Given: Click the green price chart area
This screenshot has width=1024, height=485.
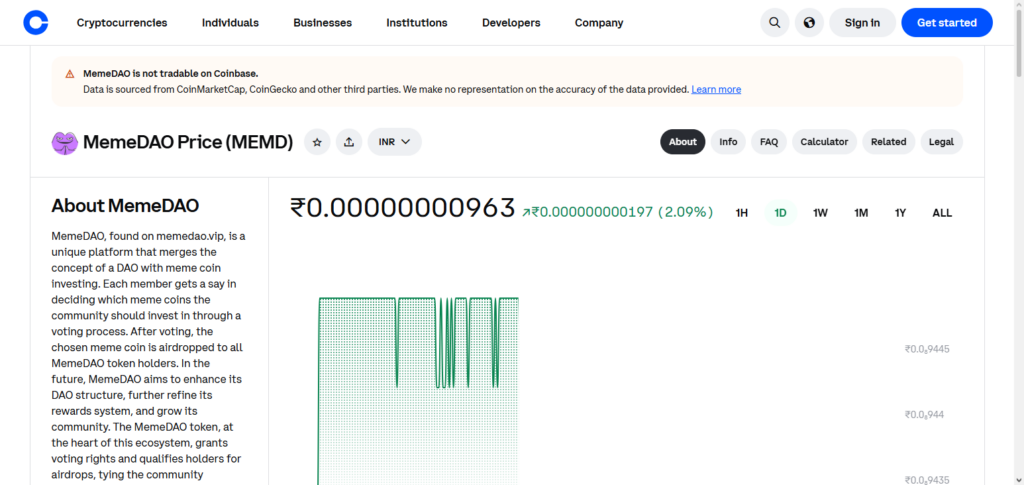Looking at the screenshot, I should coord(419,392).
